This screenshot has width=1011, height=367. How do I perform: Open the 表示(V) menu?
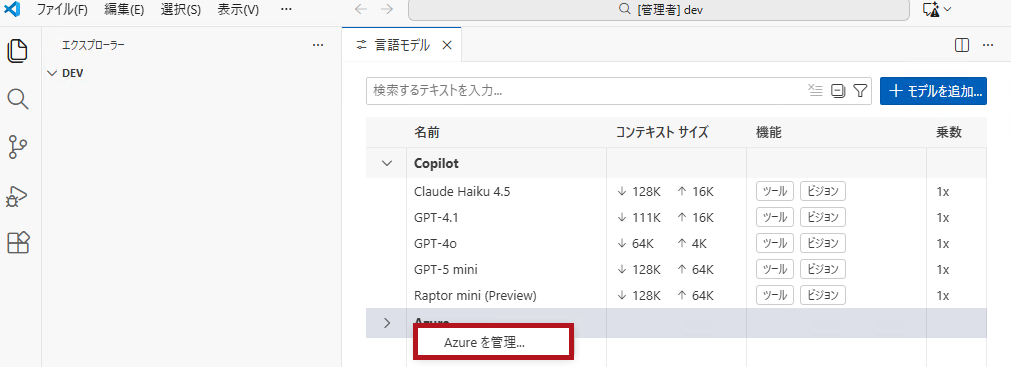point(238,10)
